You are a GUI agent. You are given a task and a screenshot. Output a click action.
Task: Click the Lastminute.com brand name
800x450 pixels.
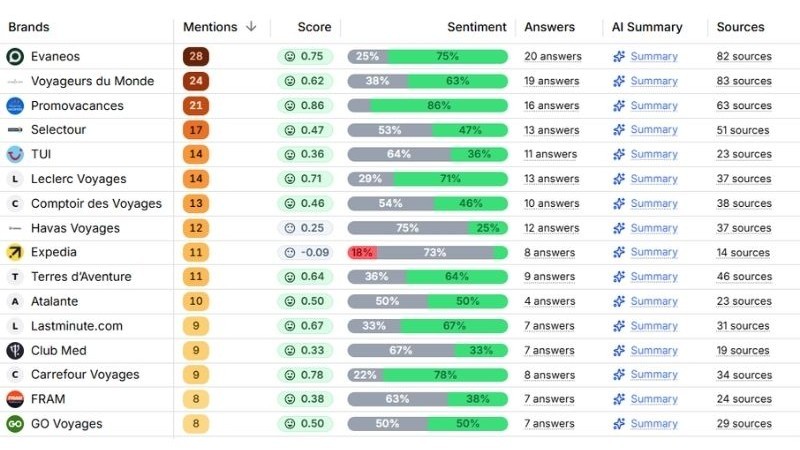tap(76, 325)
